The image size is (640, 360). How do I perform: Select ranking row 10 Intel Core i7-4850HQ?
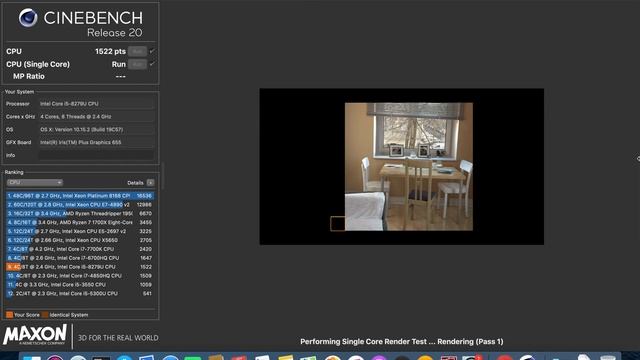click(80, 276)
